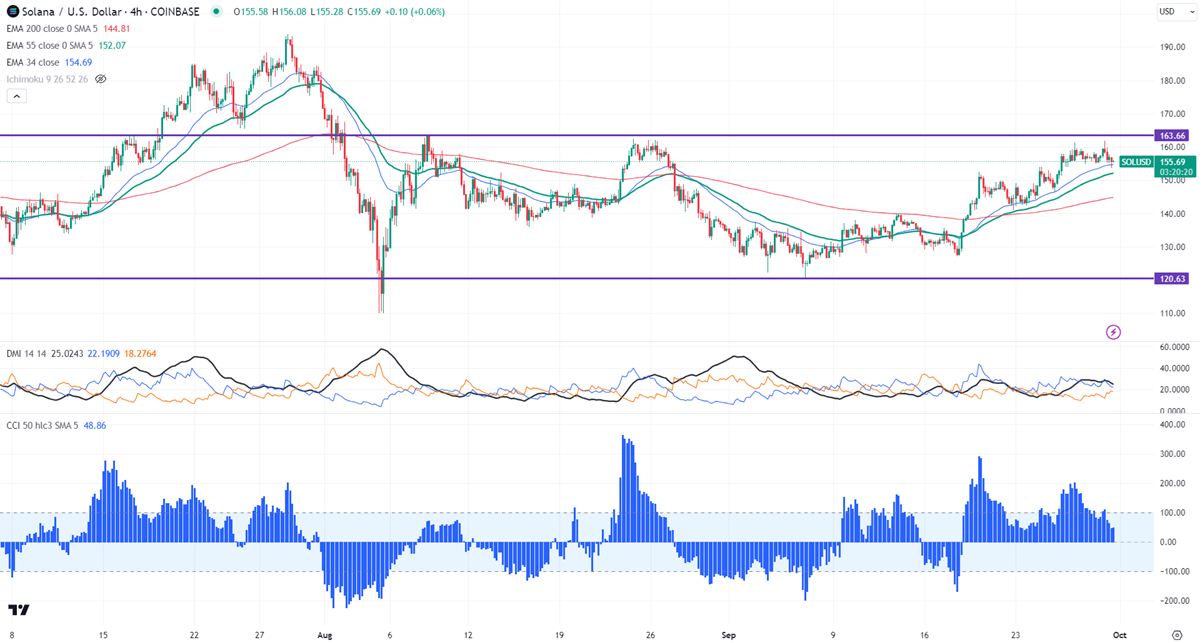Open chart settings gear icon
This screenshot has height=643, width=1203.
click(1176, 634)
